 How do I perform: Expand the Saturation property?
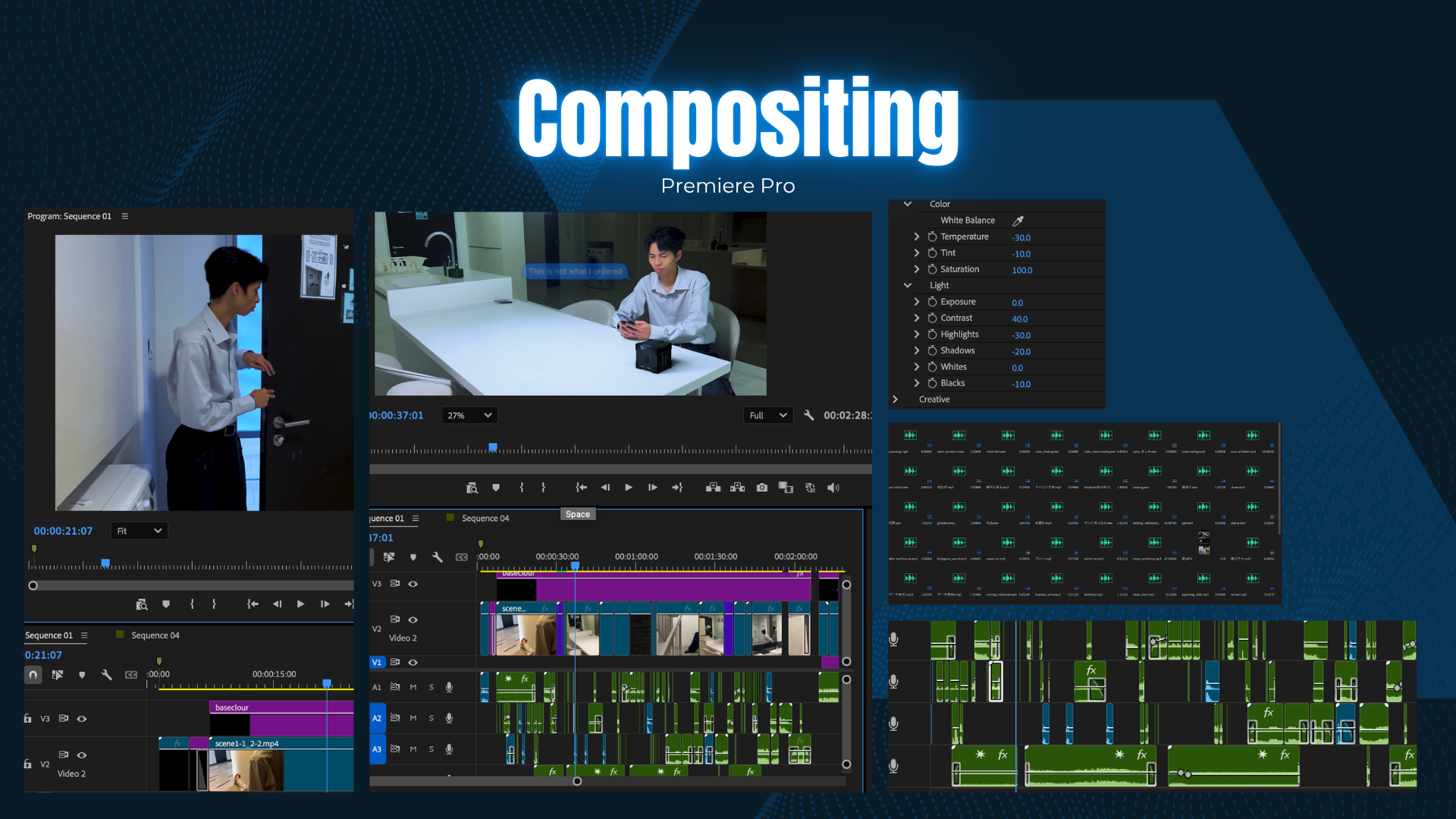917,269
